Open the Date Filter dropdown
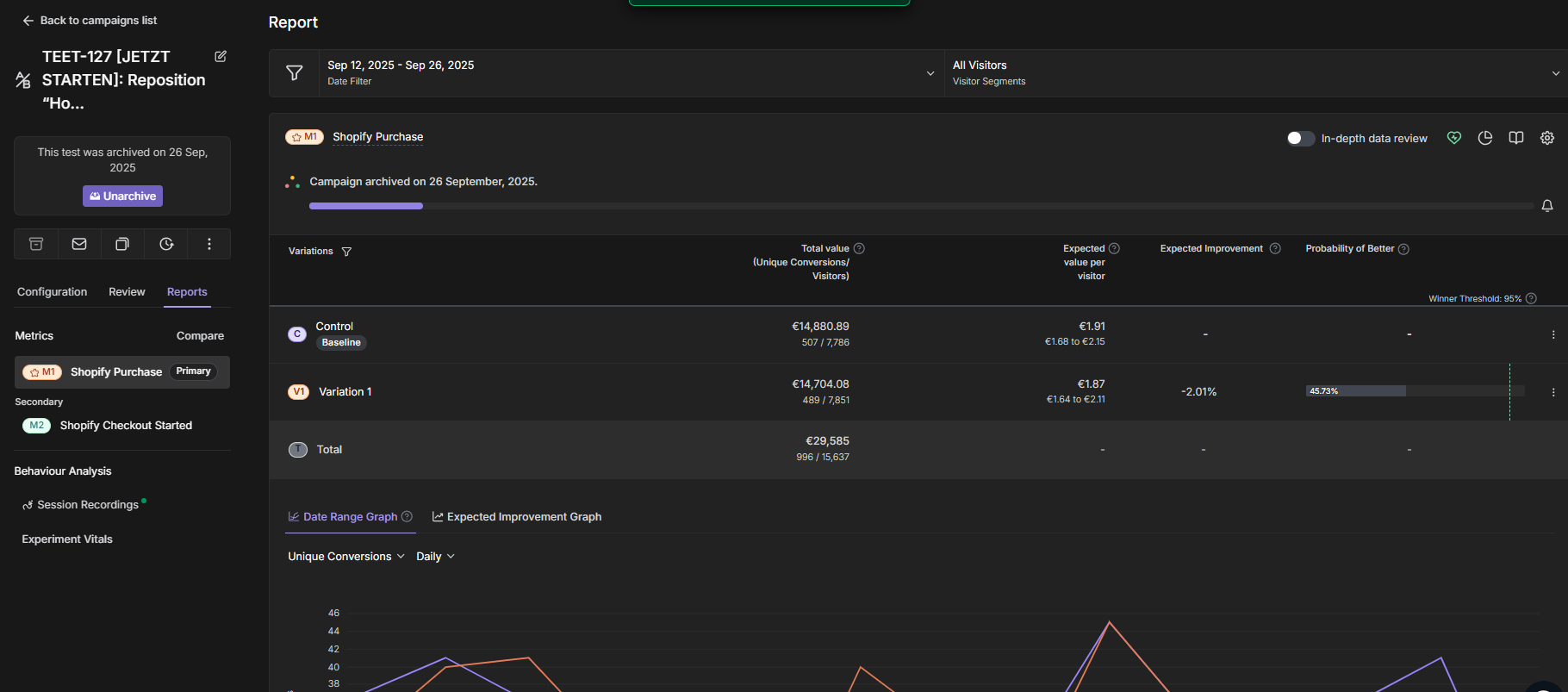 [x=632, y=73]
